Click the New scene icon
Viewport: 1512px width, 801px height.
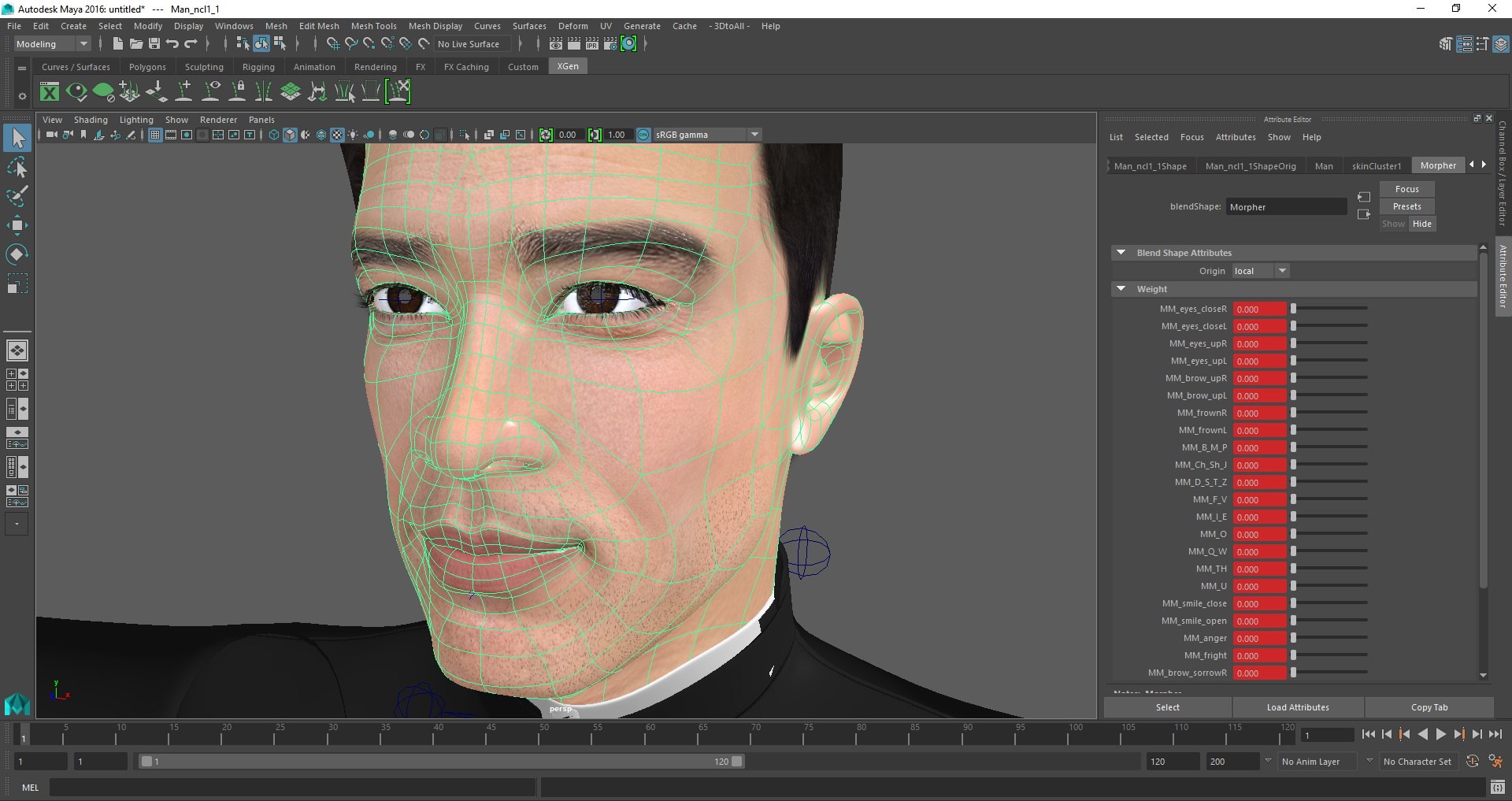pos(117,44)
